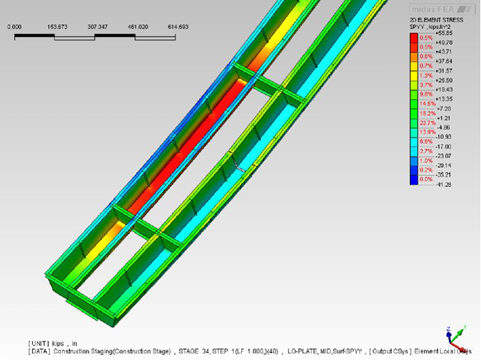This screenshot has height=361, width=481.
Task: Pick the blue legend band beside 1.0%
Action: click(414, 161)
